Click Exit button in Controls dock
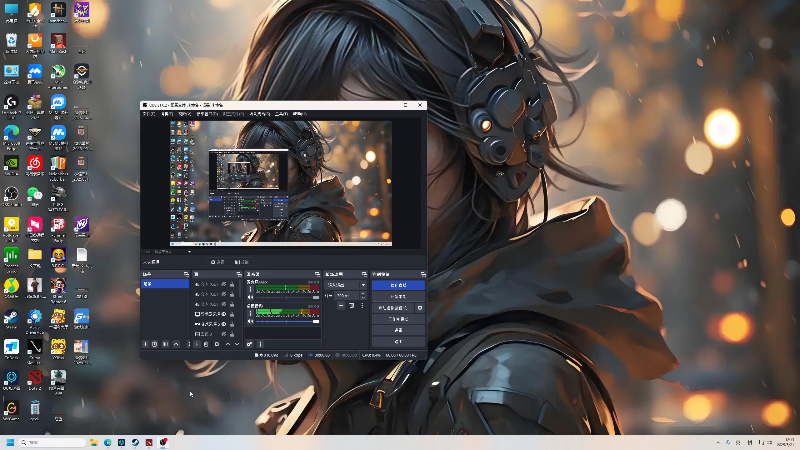Image resolution: width=800 pixels, height=450 pixels. click(398, 341)
